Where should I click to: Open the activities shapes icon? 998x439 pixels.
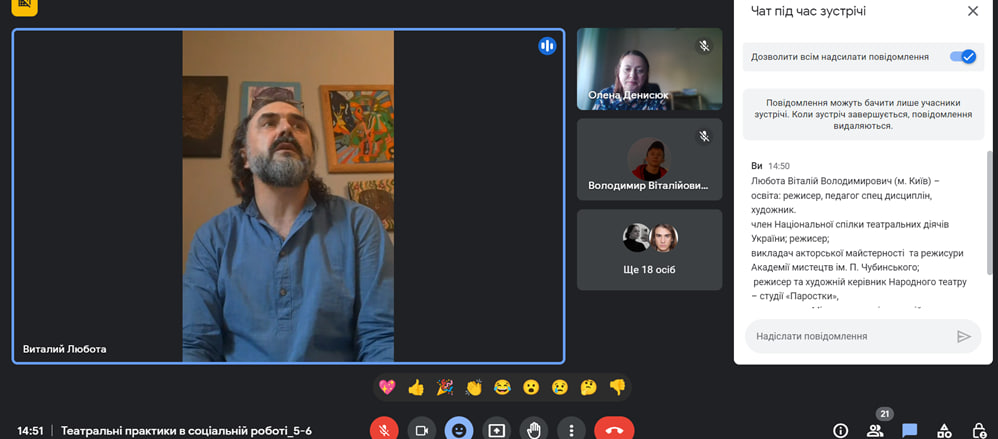click(x=944, y=431)
